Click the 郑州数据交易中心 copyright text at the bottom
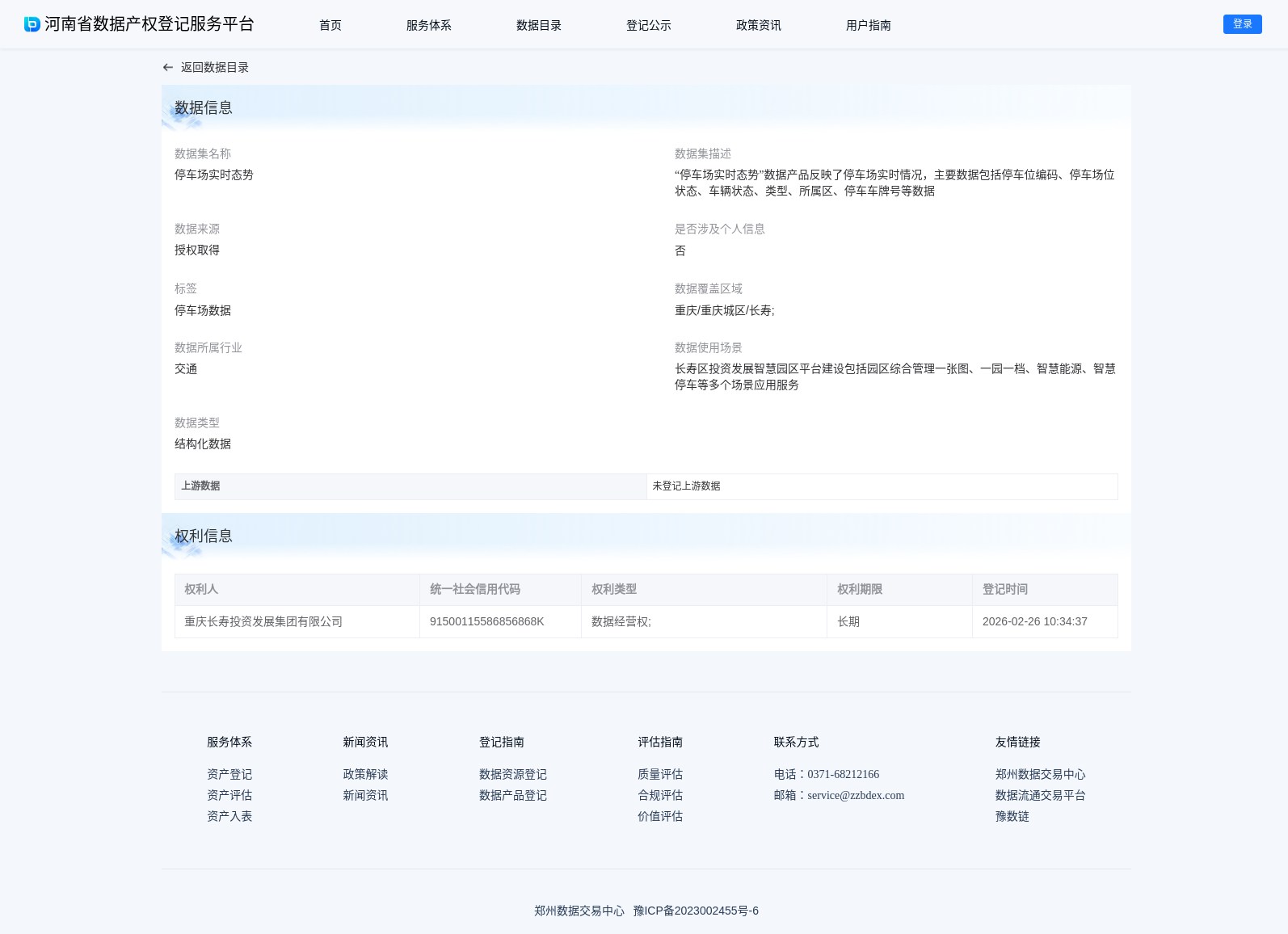This screenshot has height=934, width=1288. [x=579, y=911]
